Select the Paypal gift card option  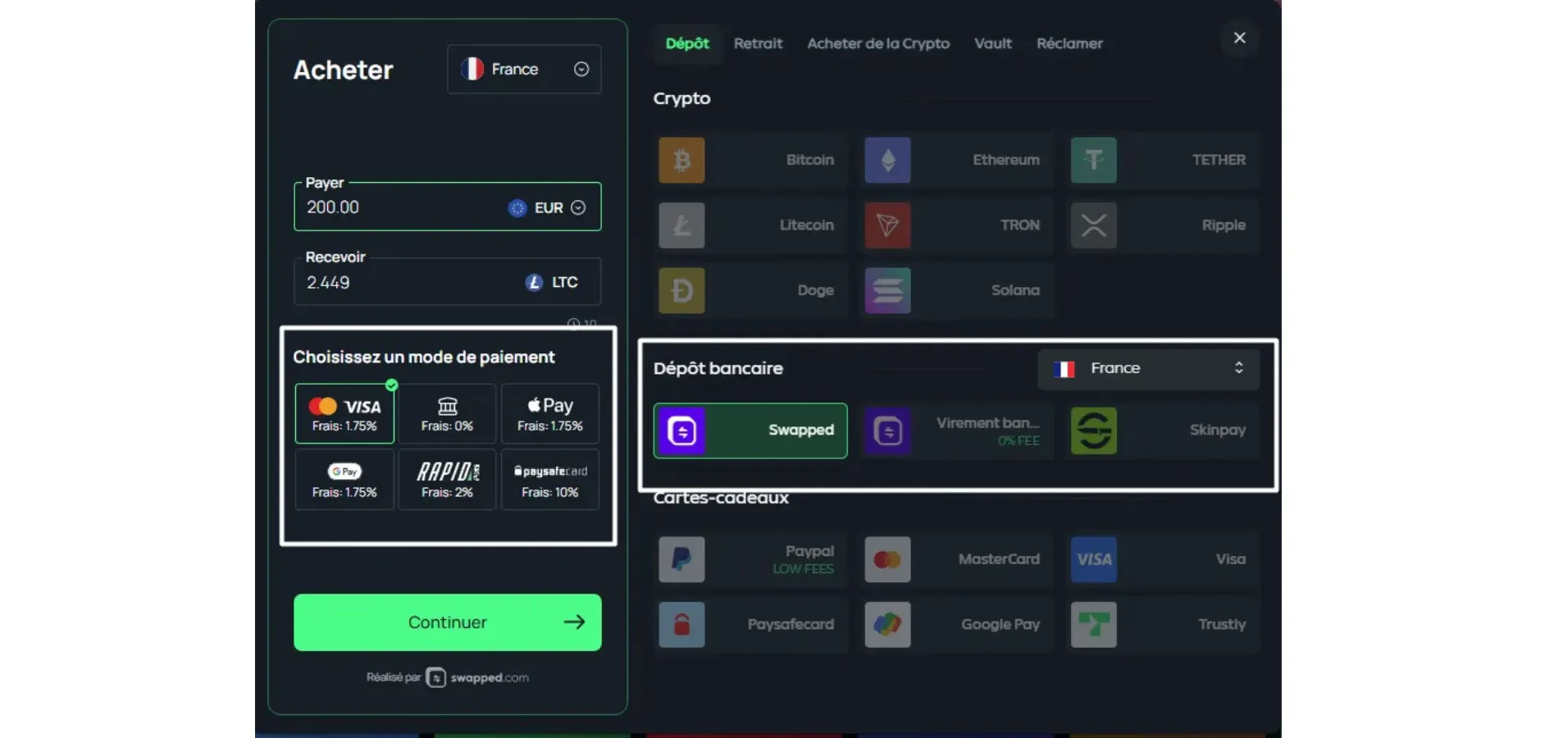pos(750,559)
